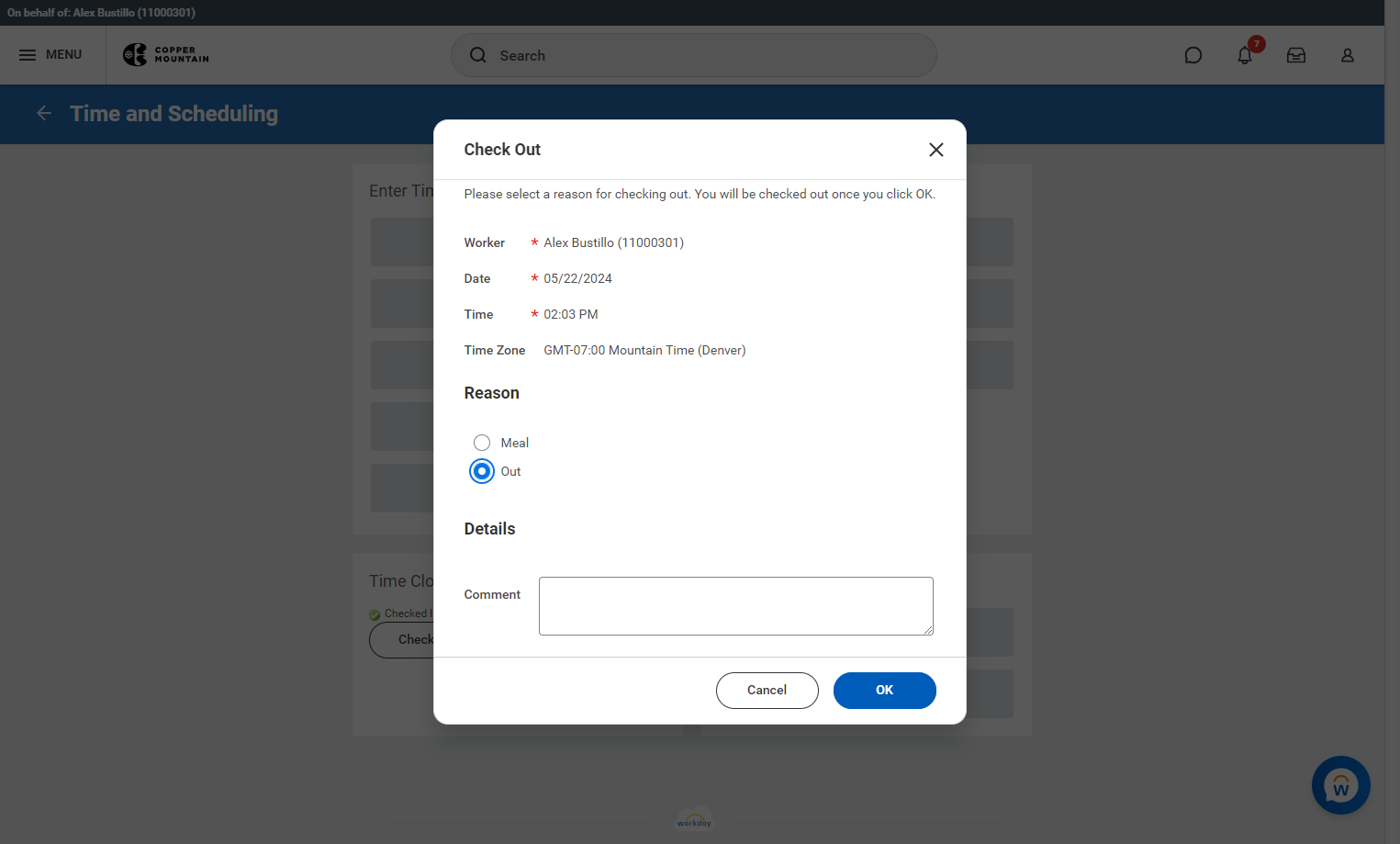The height and width of the screenshot is (844, 1400).
Task: Click the search magnifier icon
Action: pyautogui.click(x=478, y=55)
